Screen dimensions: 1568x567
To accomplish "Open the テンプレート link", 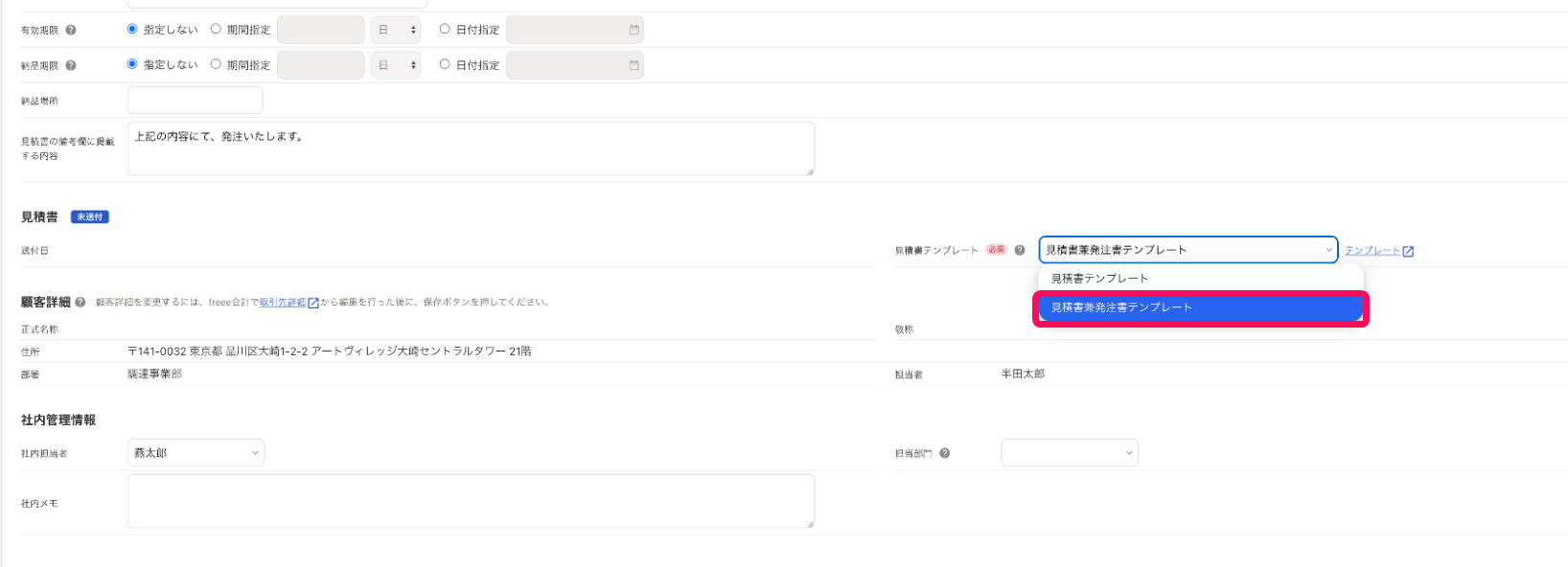I will click(1372, 251).
